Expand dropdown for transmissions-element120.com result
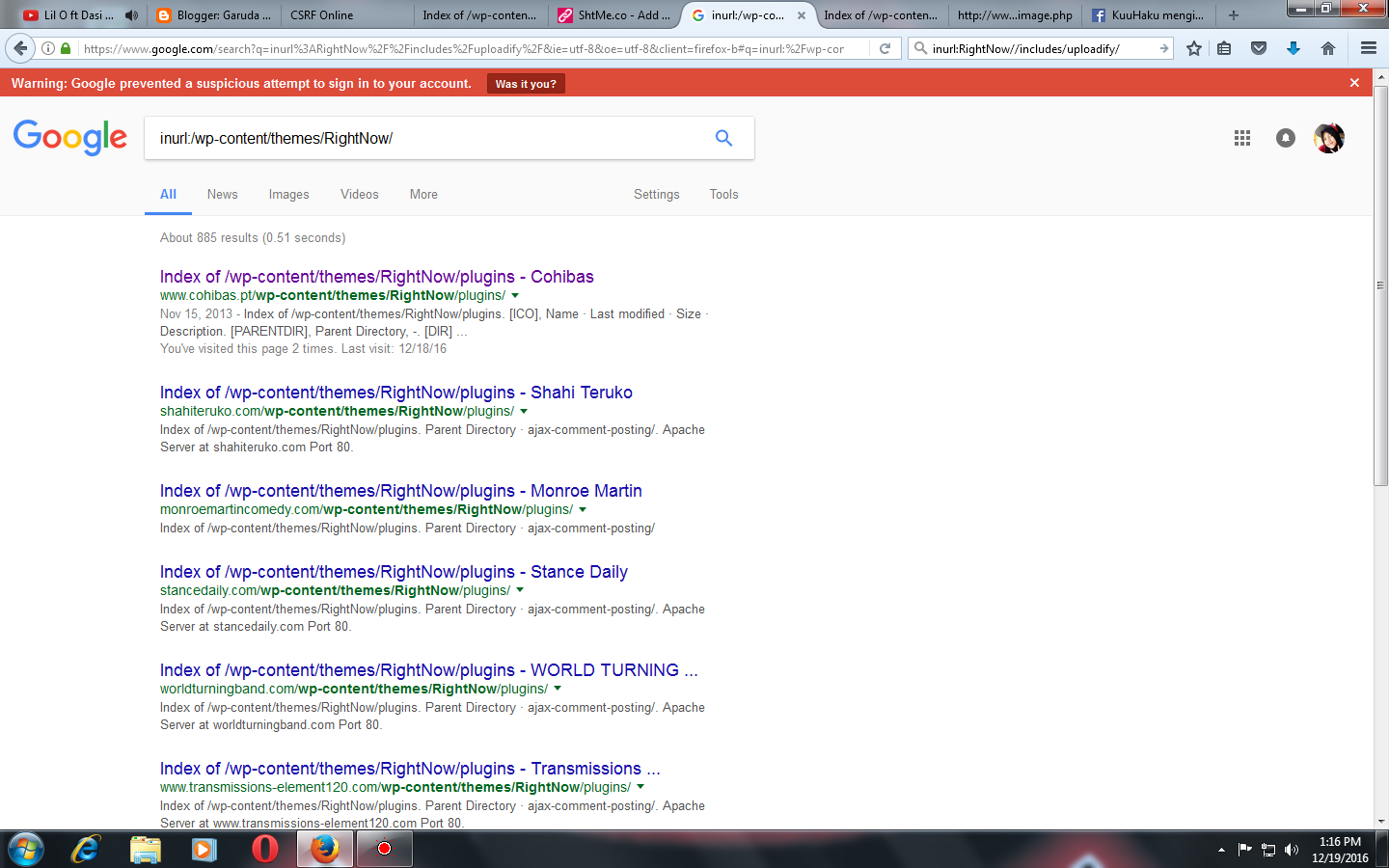Viewport: 1389px width, 868px height. 640,788
